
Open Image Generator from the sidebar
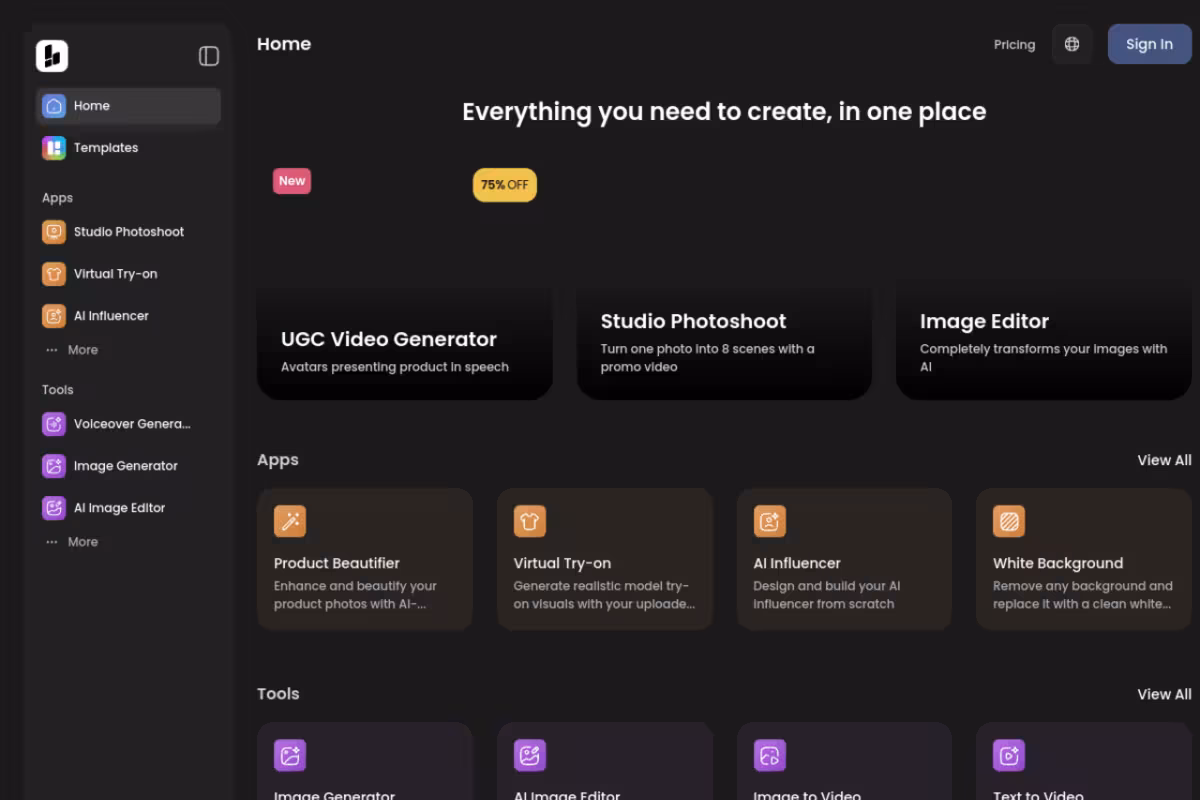tap(128, 466)
